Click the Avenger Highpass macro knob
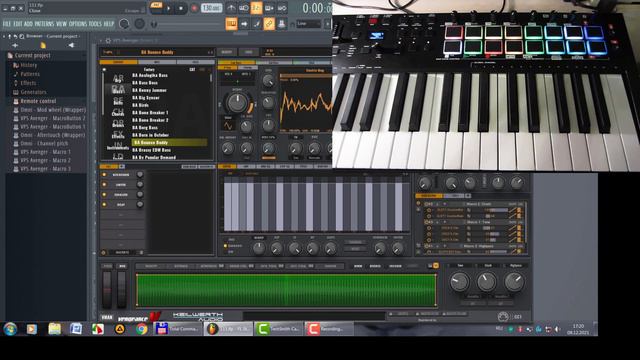640x360 pixels. tap(514, 282)
